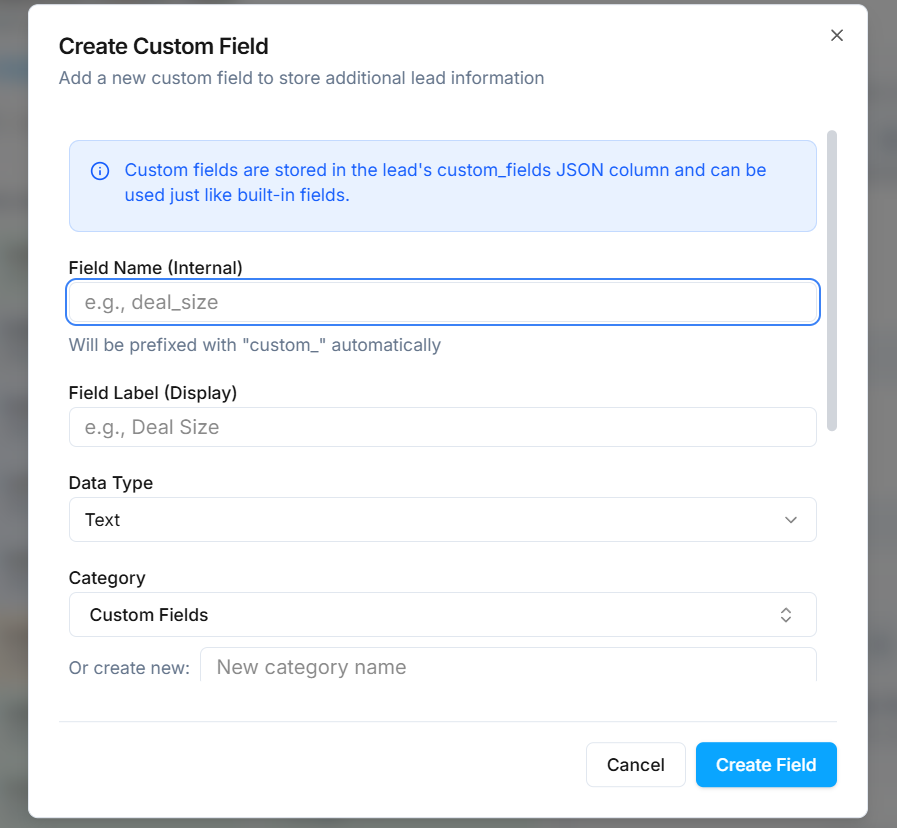Click the Data Type label text

point(110,483)
